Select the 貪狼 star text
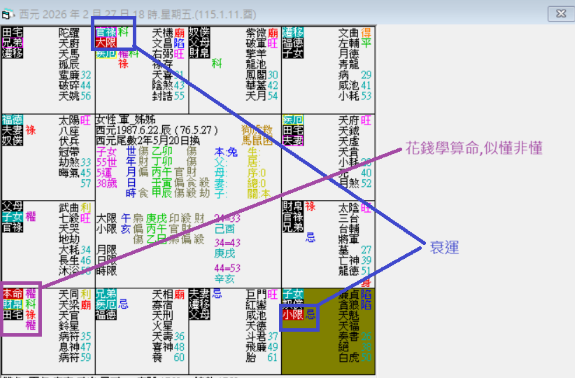 348,305
